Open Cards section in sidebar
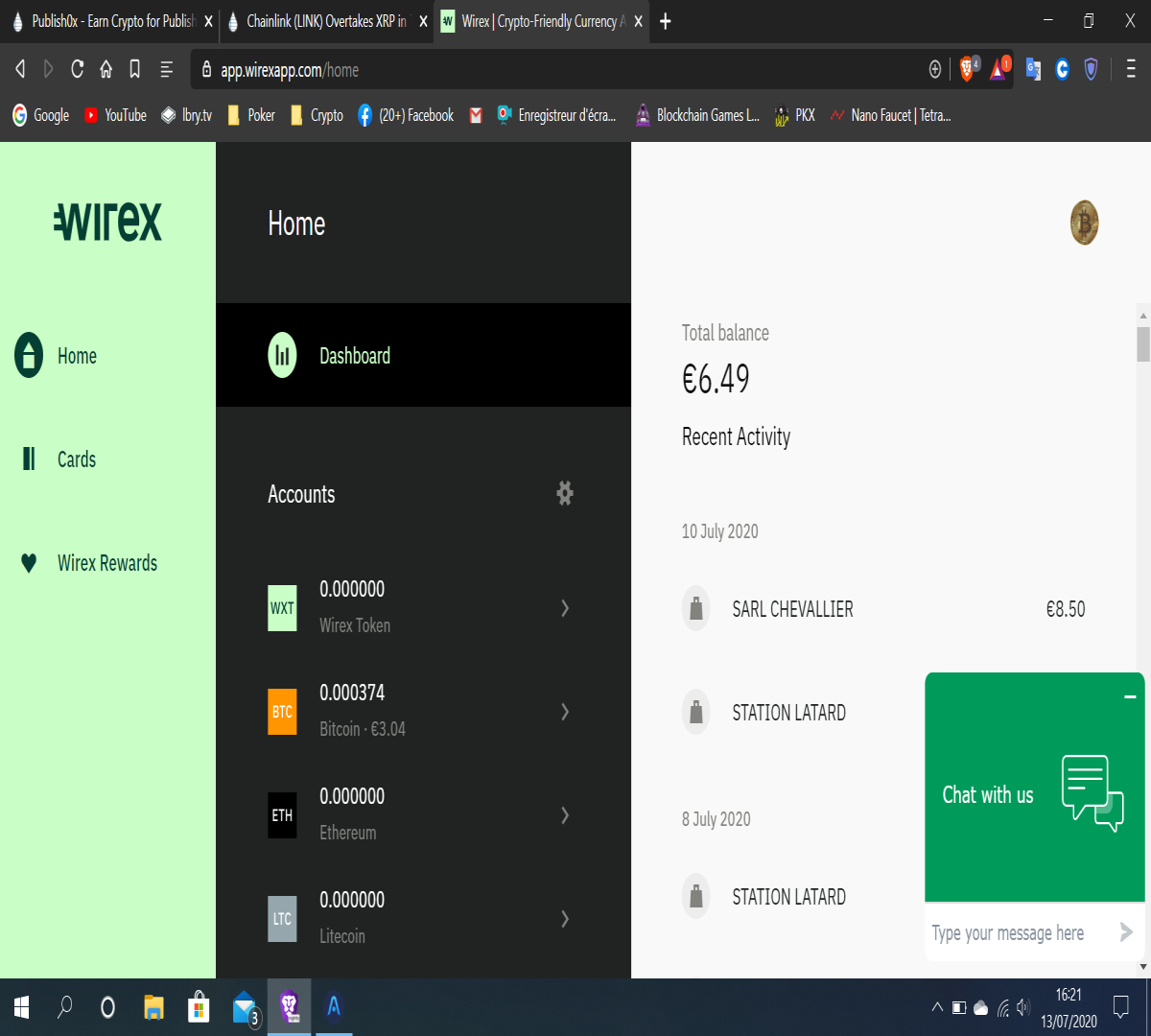Screen dimensions: 1151x1036 click(x=59, y=459)
